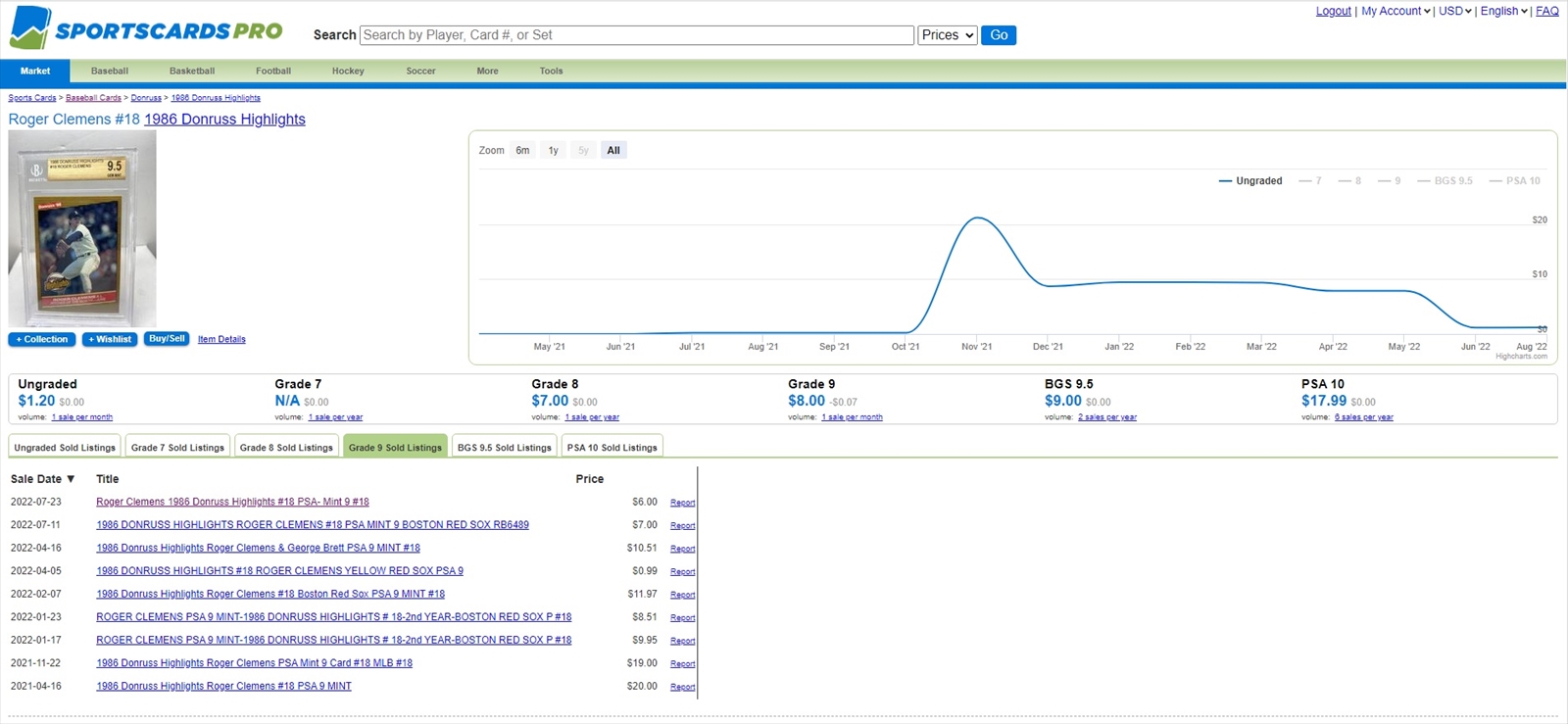Click the PSA 10 price $17.99
Screen dimensions: 1568x724
tap(1324, 401)
